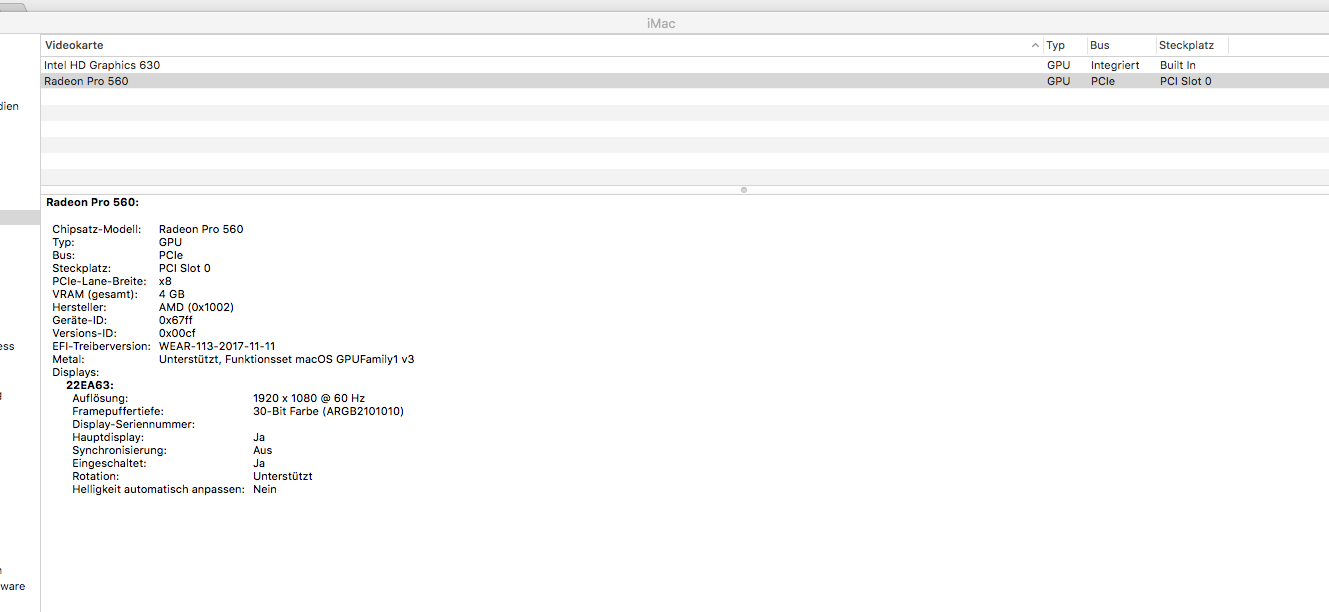Image resolution: width=1329 pixels, height=612 pixels.
Task: Click the 'Metal:' label
Action: [x=68, y=359]
